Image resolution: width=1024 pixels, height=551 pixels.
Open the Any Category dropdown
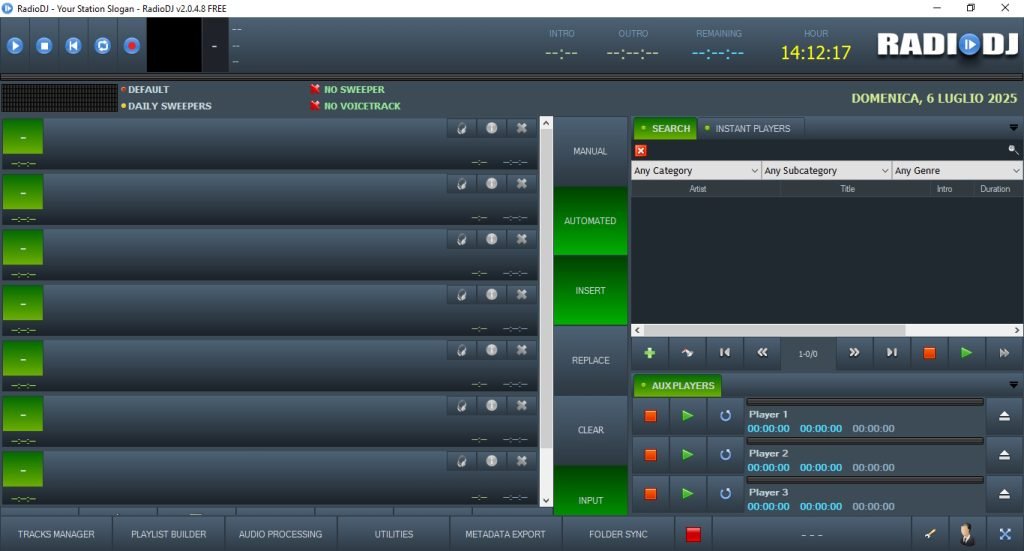[x=696, y=171]
